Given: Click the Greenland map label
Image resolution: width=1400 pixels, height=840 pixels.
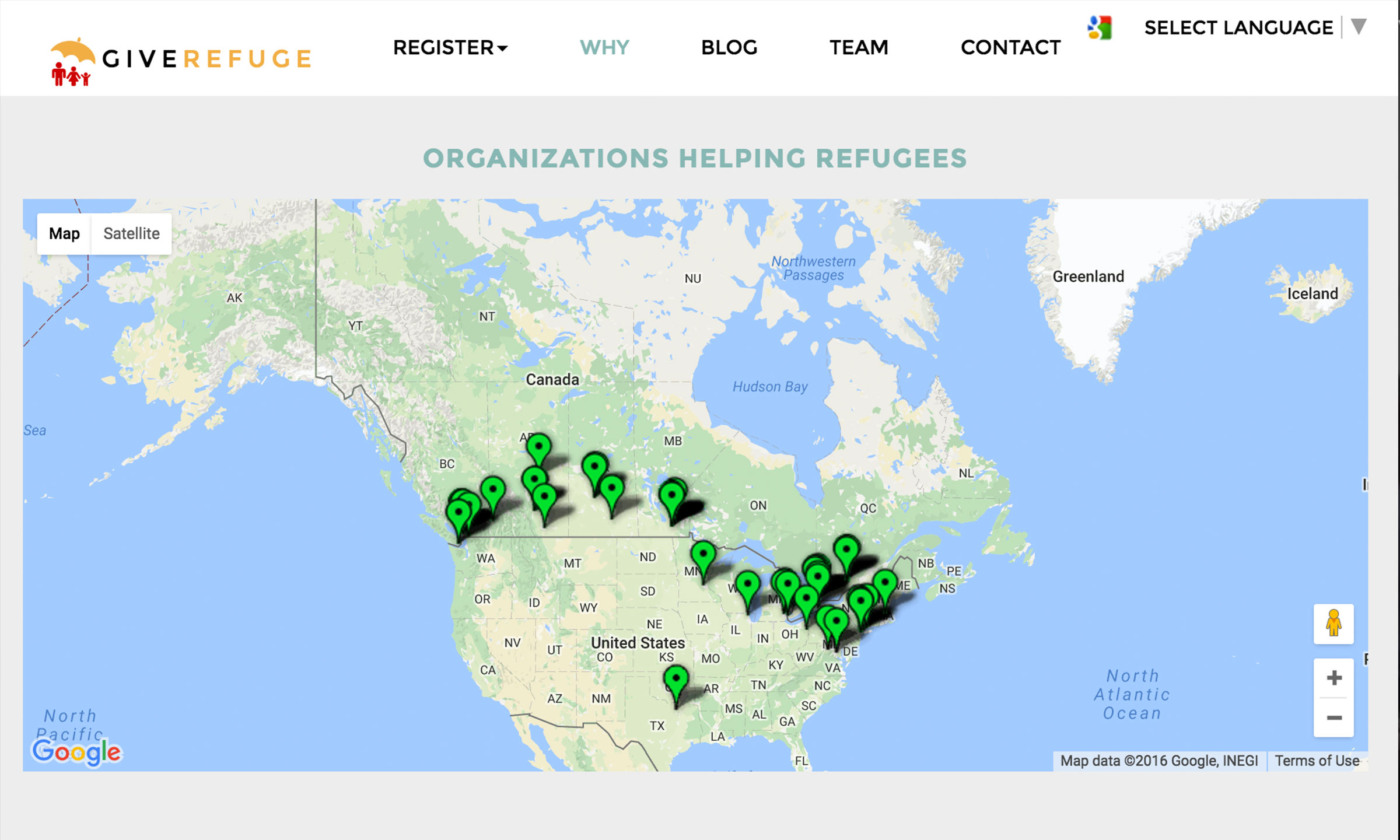Looking at the screenshot, I should [x=1088, y=276].
